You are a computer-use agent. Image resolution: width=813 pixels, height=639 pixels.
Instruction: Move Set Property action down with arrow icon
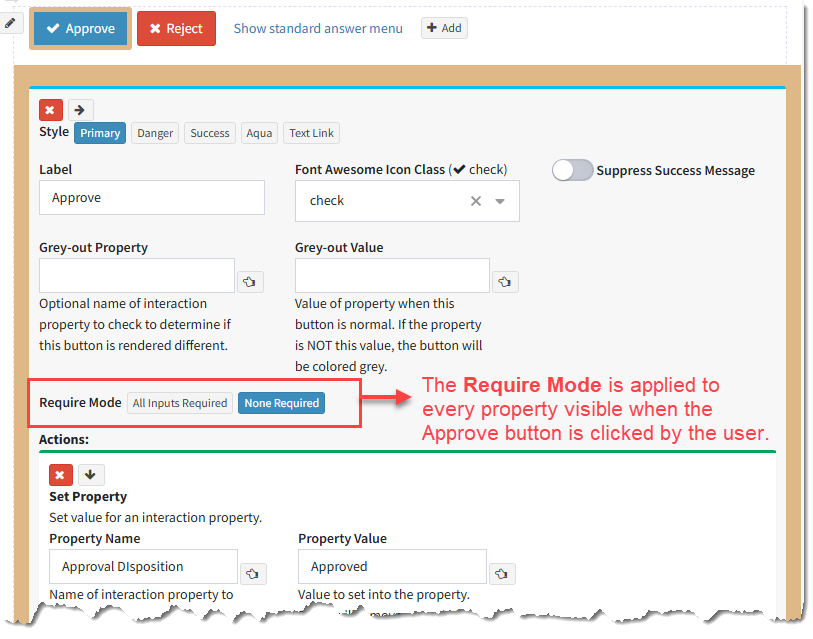[x=91, y=475]
